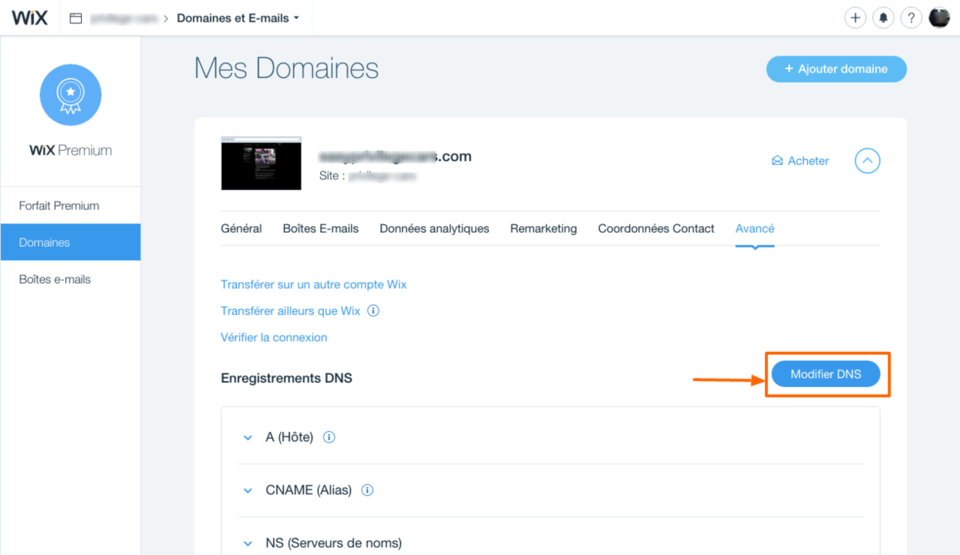The height and width of the screenshot is (555, 960).
Task: Click the Mes Domaines title
Action: (286, 68)
